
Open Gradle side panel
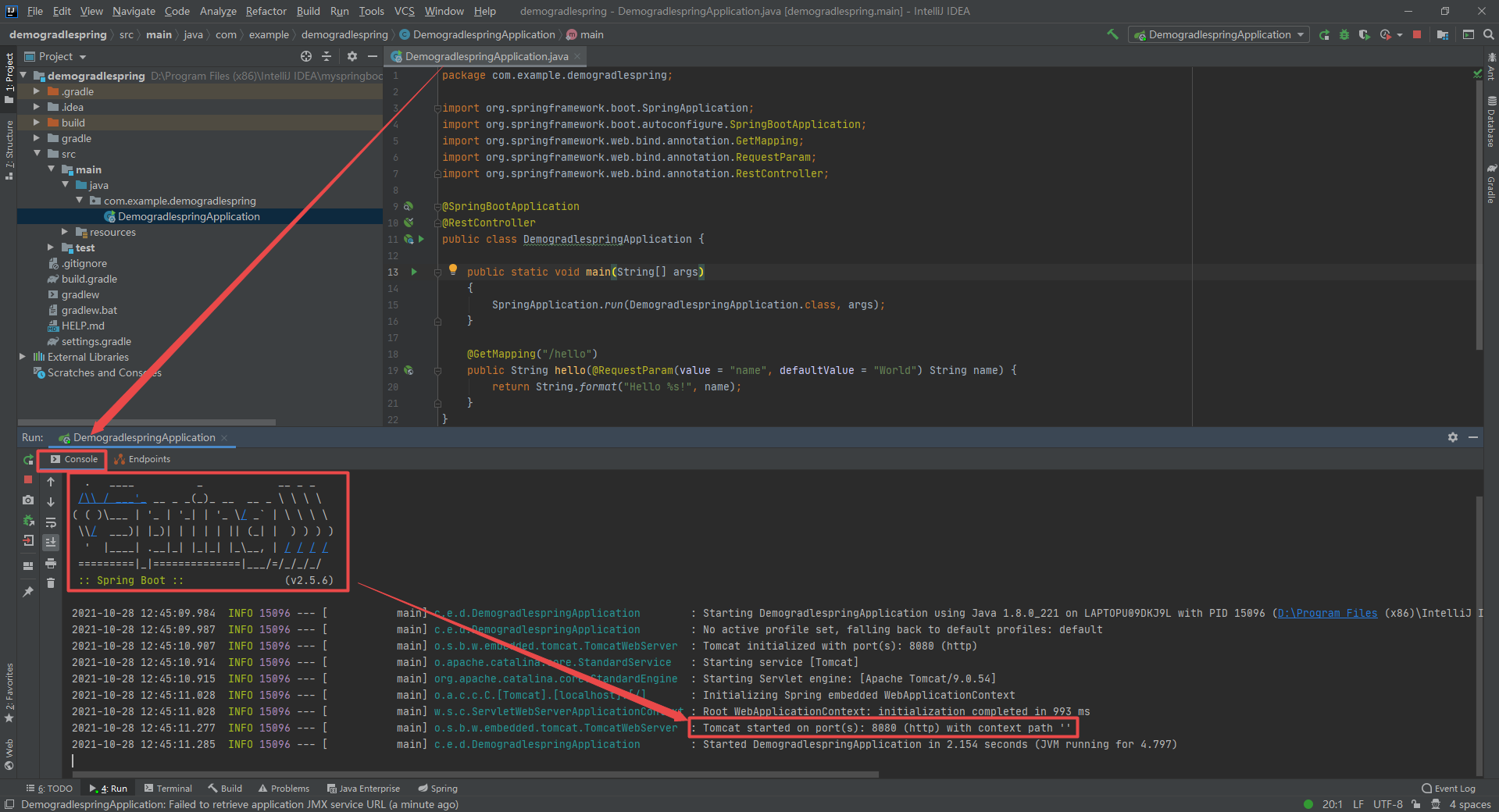tap(1491, 184)
